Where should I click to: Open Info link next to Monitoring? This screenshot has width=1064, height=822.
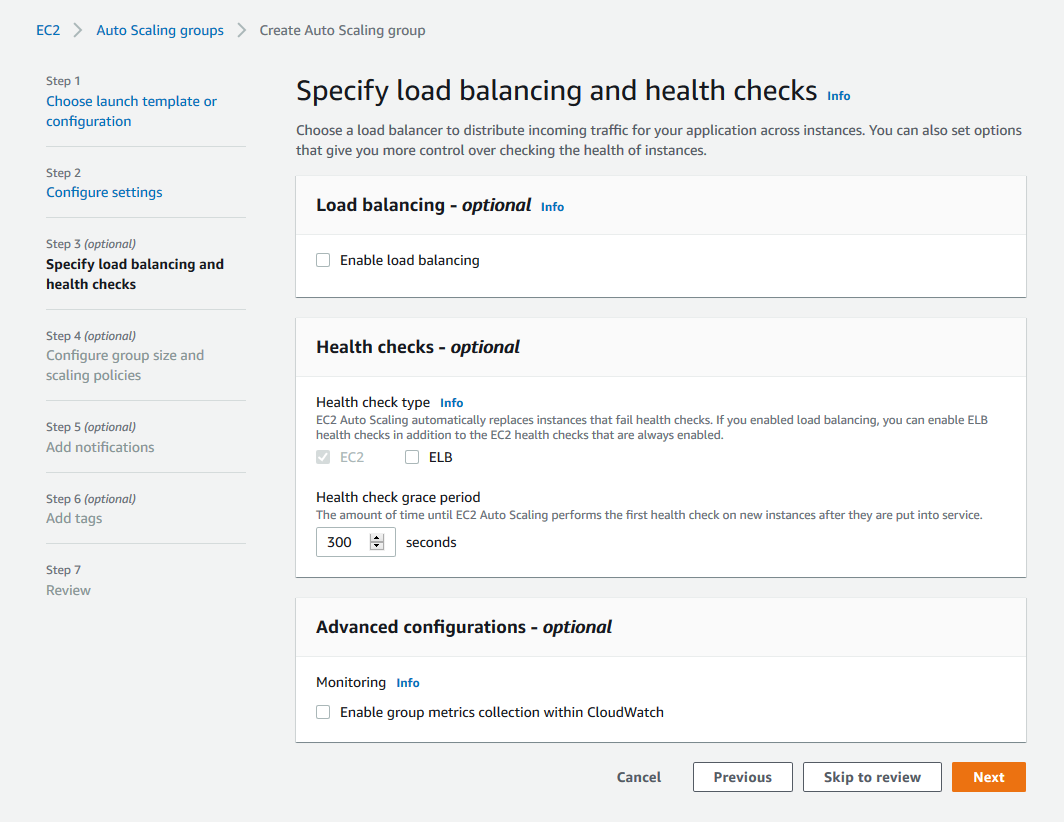(408, 683)
